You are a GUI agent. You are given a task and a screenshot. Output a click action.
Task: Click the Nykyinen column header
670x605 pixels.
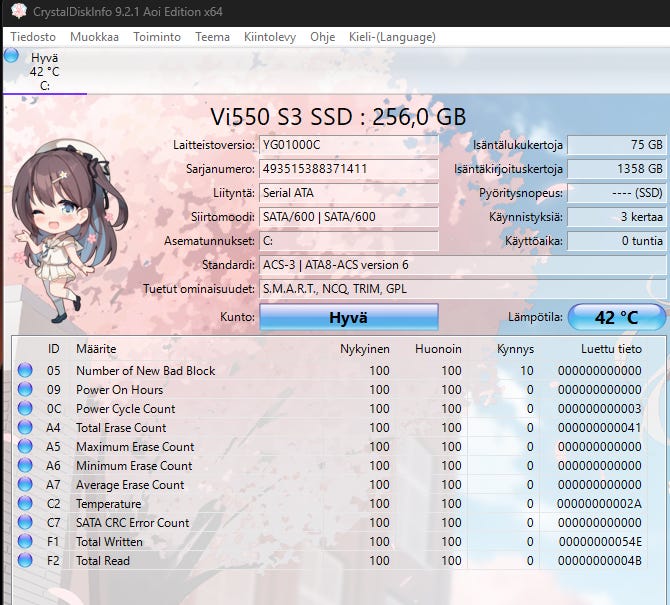point(365,349)
